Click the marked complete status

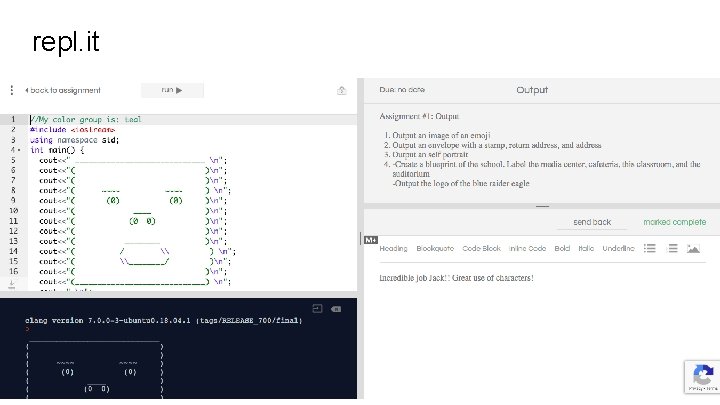(x=675, y=222)
